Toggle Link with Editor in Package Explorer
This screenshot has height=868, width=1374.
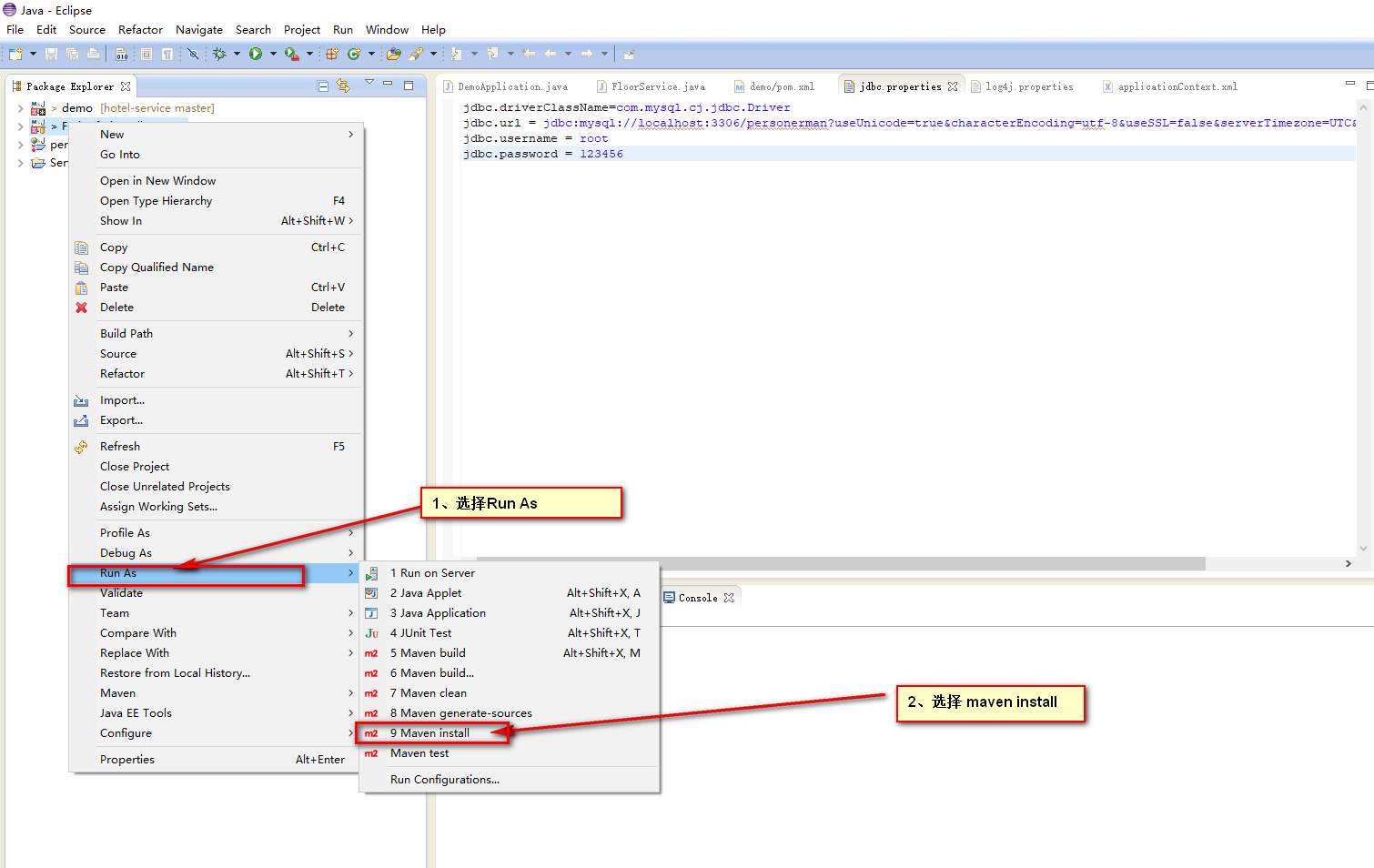343,86
